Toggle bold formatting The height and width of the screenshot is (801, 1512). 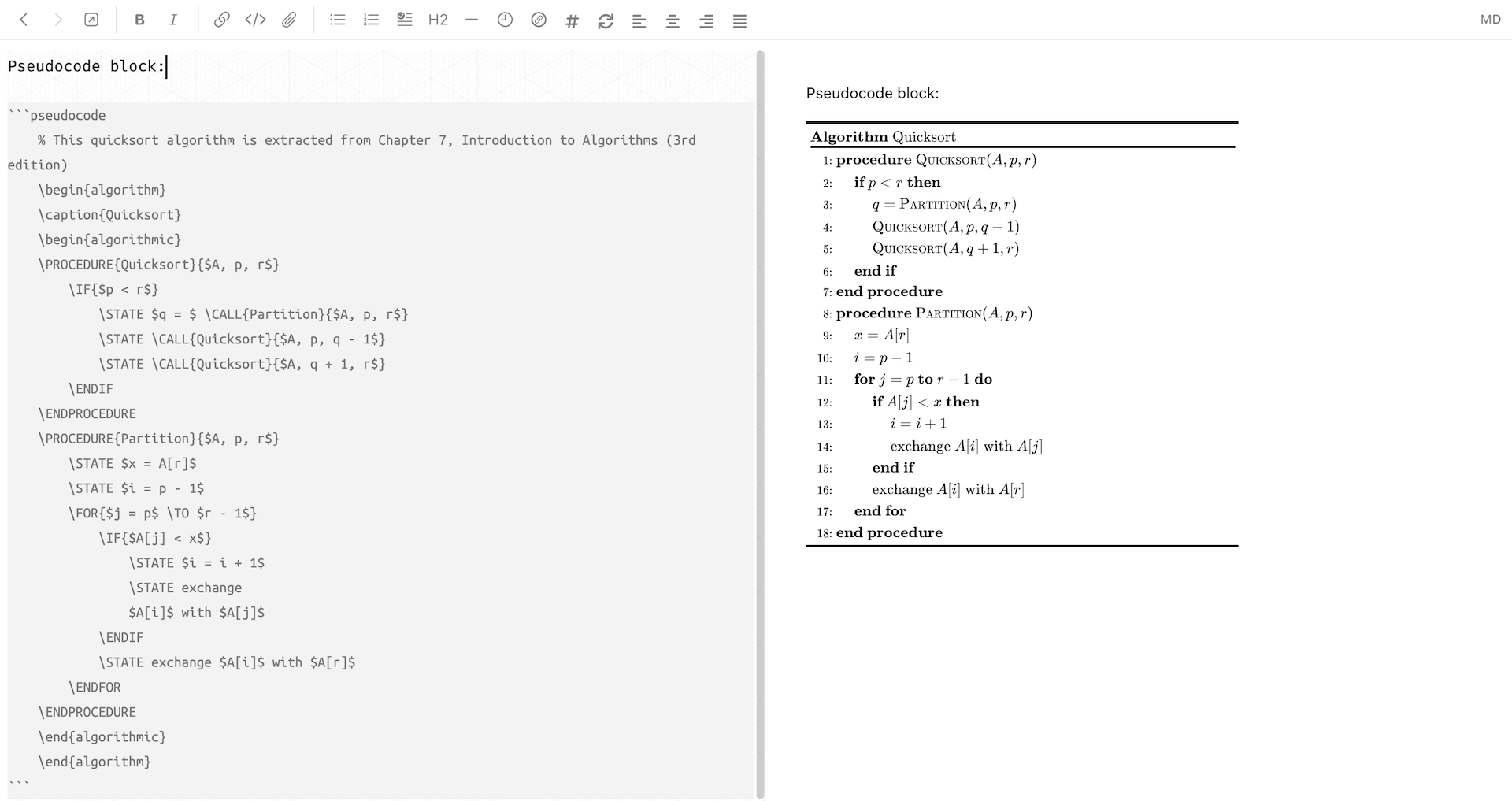[x=139, y=20]
